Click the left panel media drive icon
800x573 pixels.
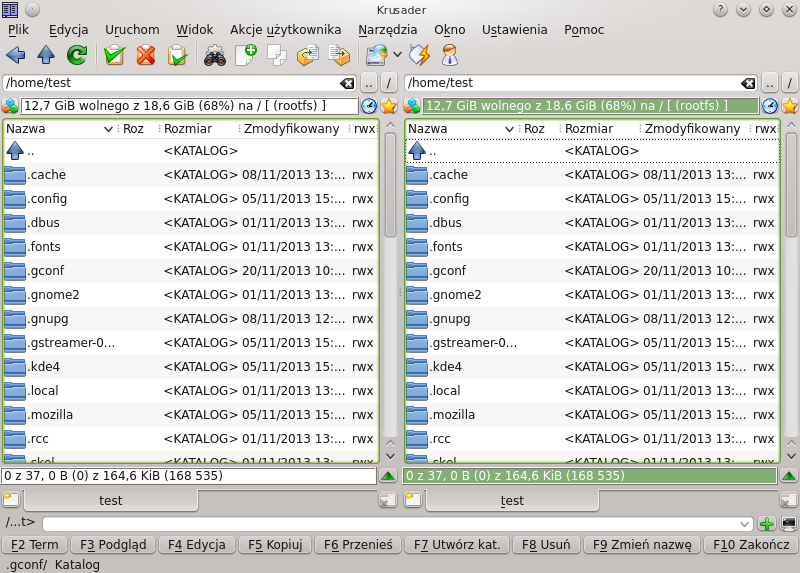click(x=10, y=106)
